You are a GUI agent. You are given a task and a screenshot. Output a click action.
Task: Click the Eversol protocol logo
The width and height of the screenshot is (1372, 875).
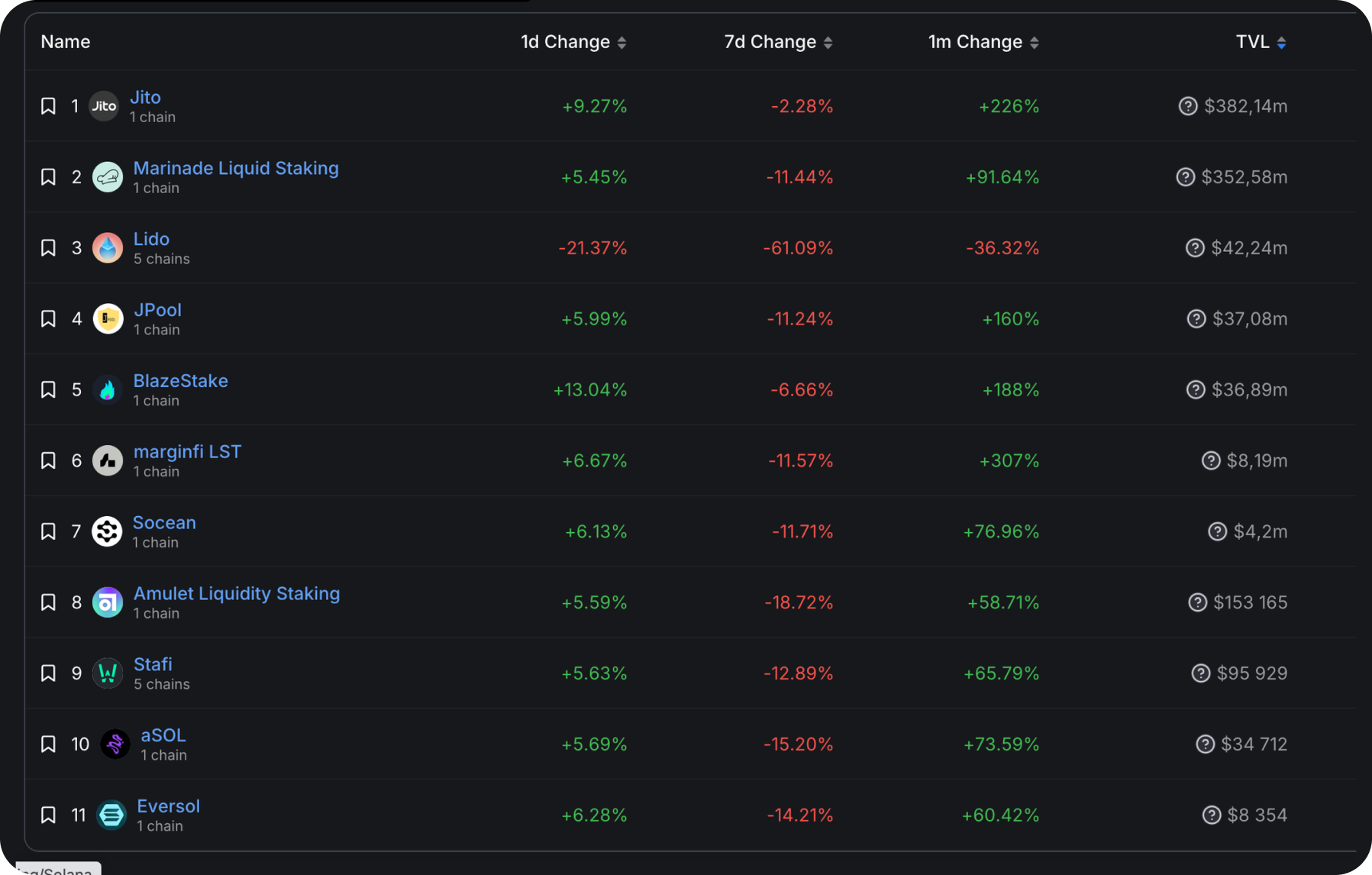pyautogui.click(x=112, y=815)
